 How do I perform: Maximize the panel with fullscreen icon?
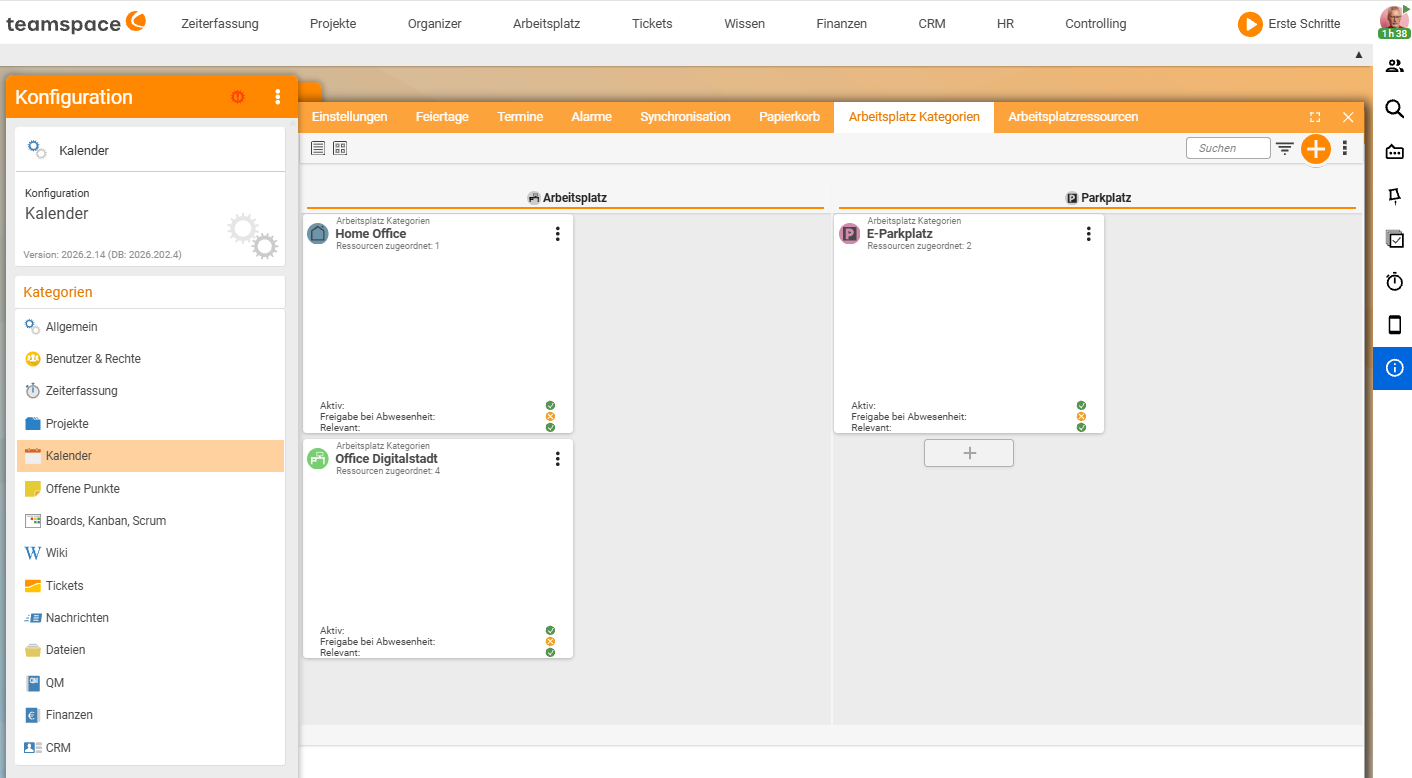tap(1315, 117)
